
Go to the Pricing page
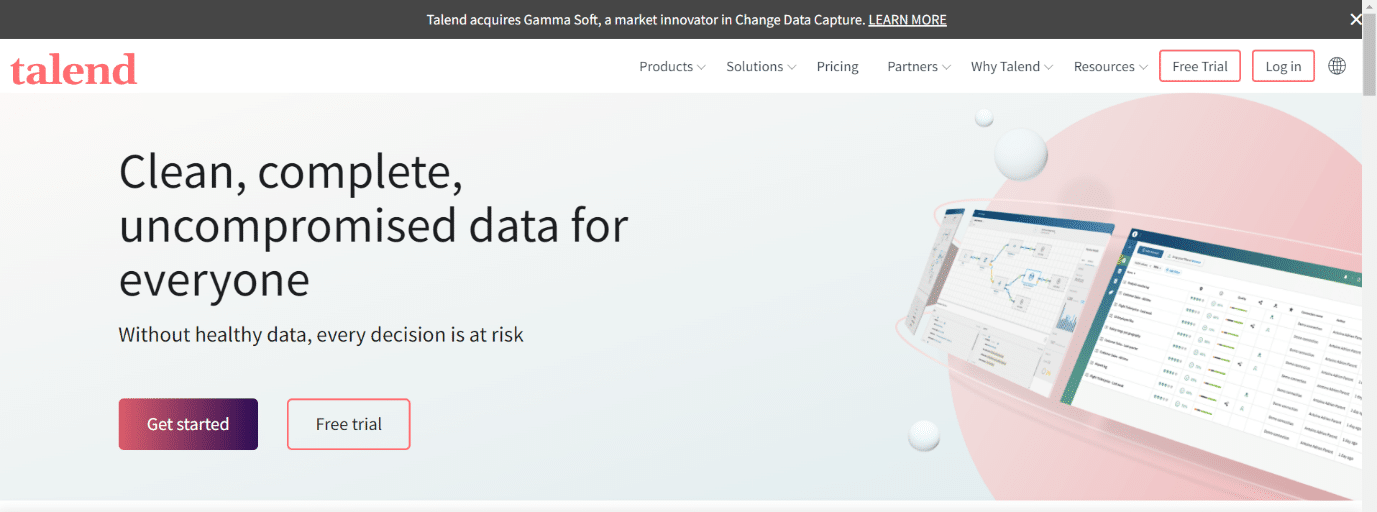837,66
